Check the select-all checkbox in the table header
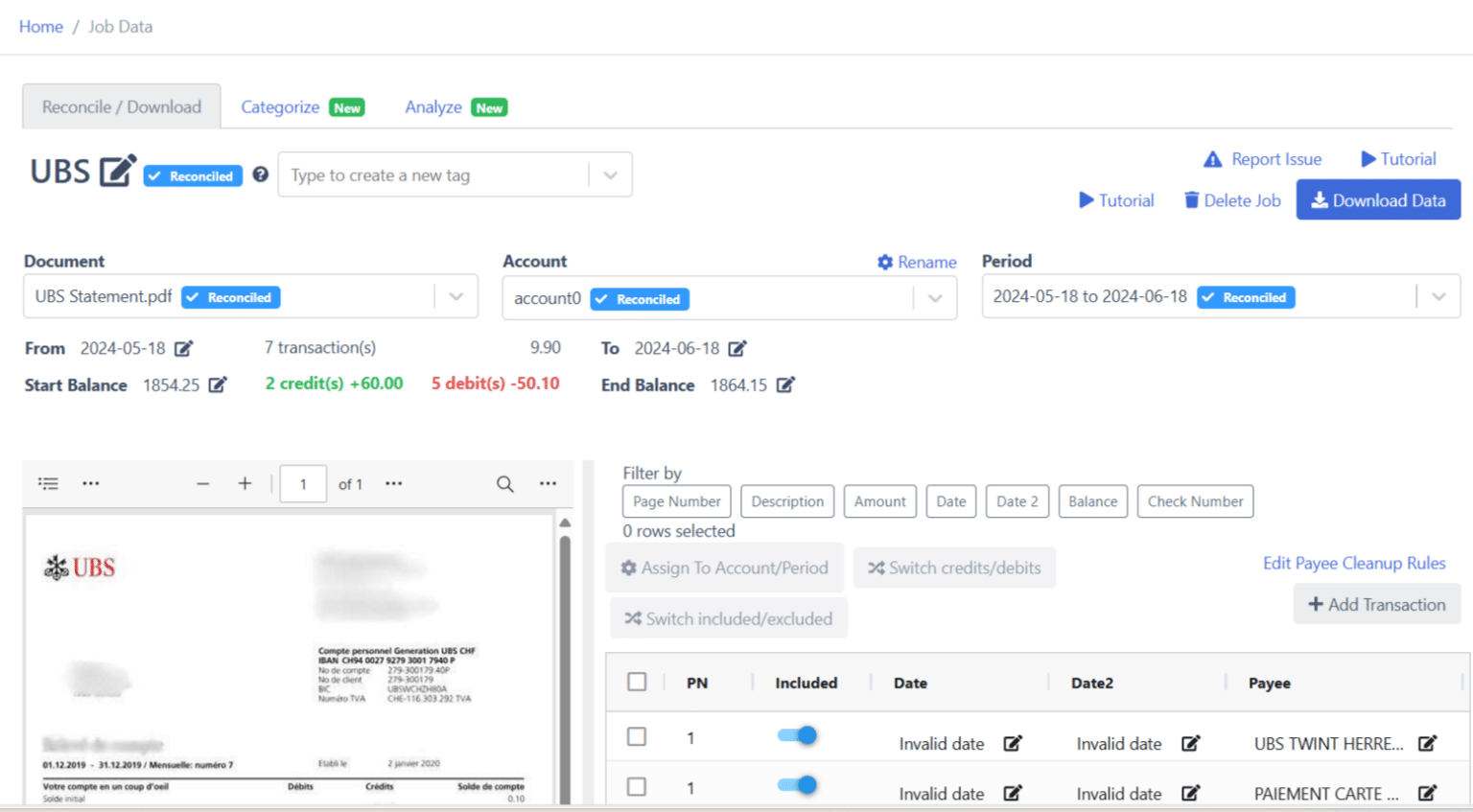The width and height of the screenshot is (1473, 812). [637, 682]
